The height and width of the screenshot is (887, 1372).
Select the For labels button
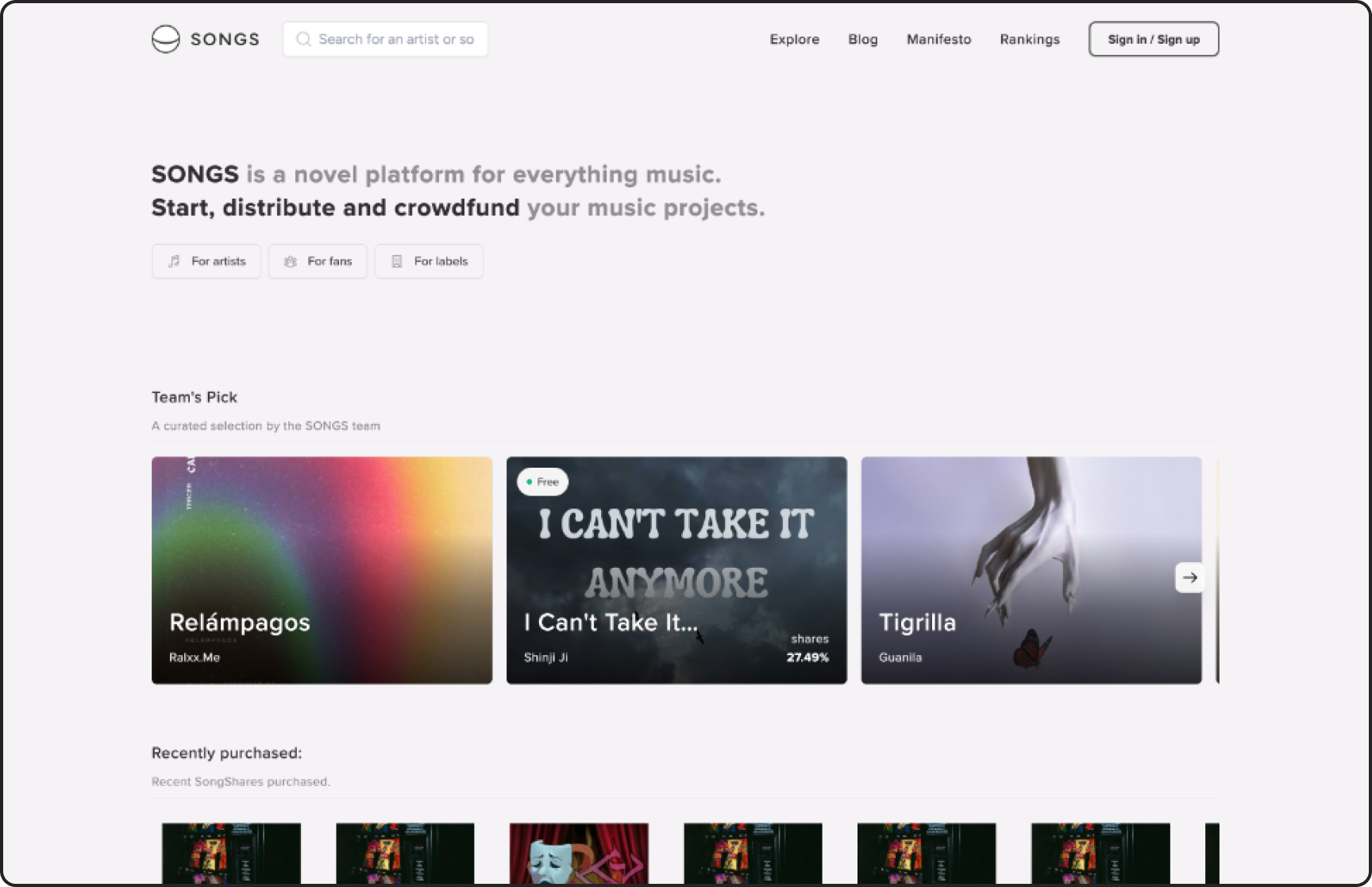coord(429,261)
